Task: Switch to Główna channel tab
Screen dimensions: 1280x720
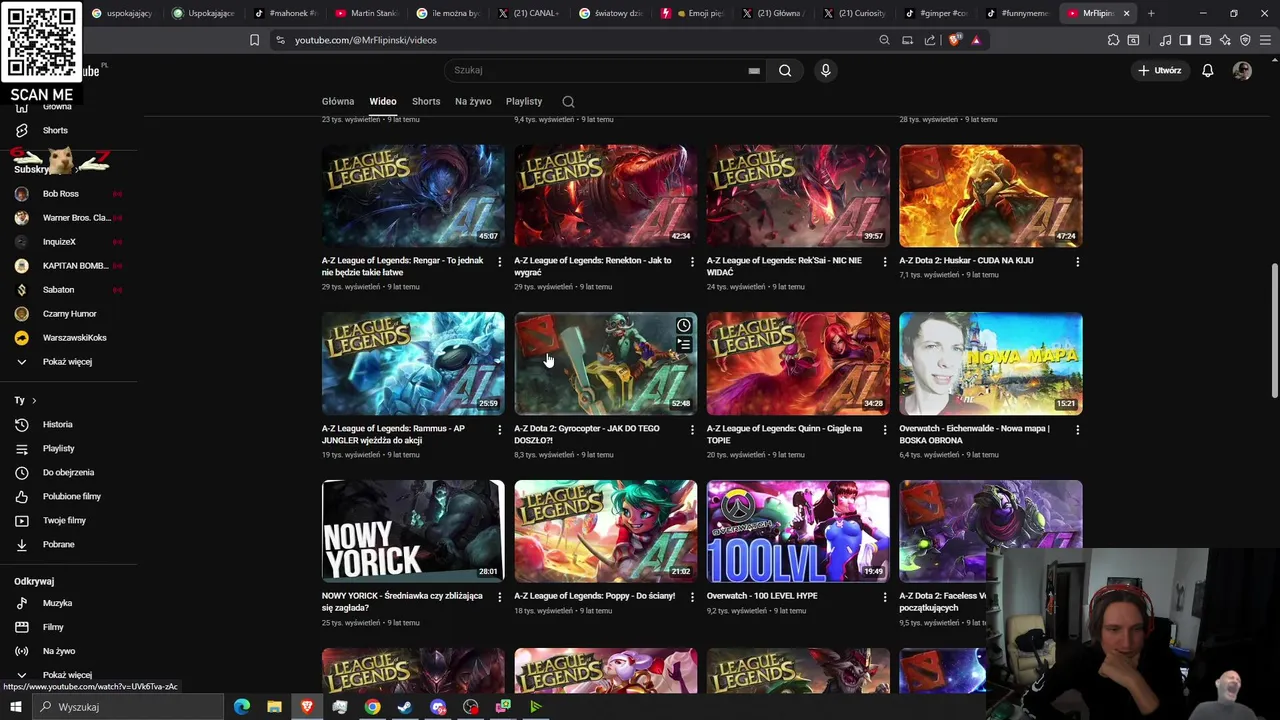Action: [x=338, y=101]
